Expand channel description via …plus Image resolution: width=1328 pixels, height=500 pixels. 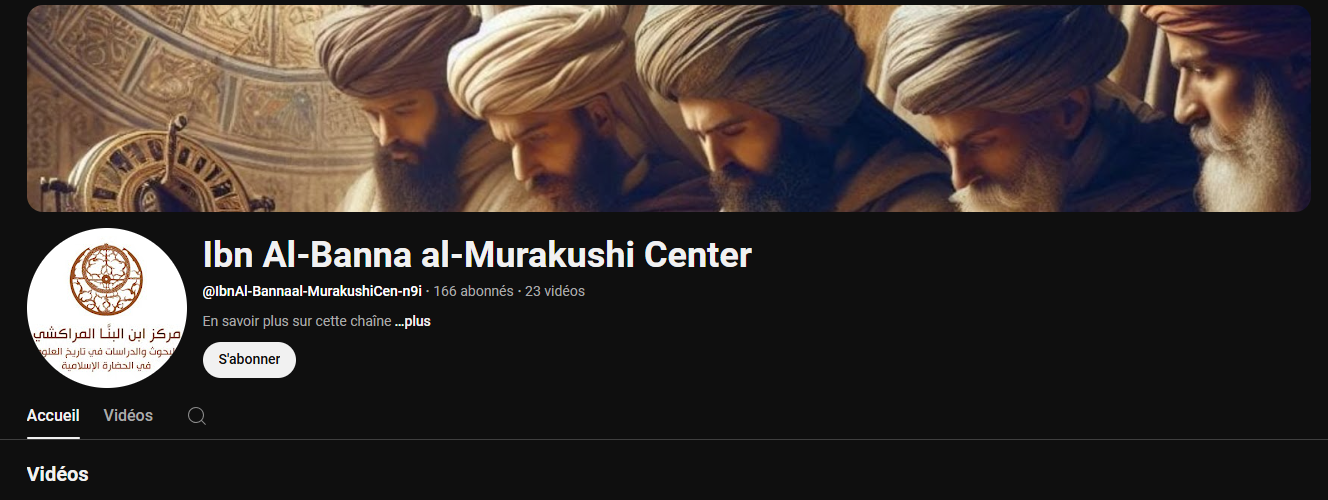413,322
